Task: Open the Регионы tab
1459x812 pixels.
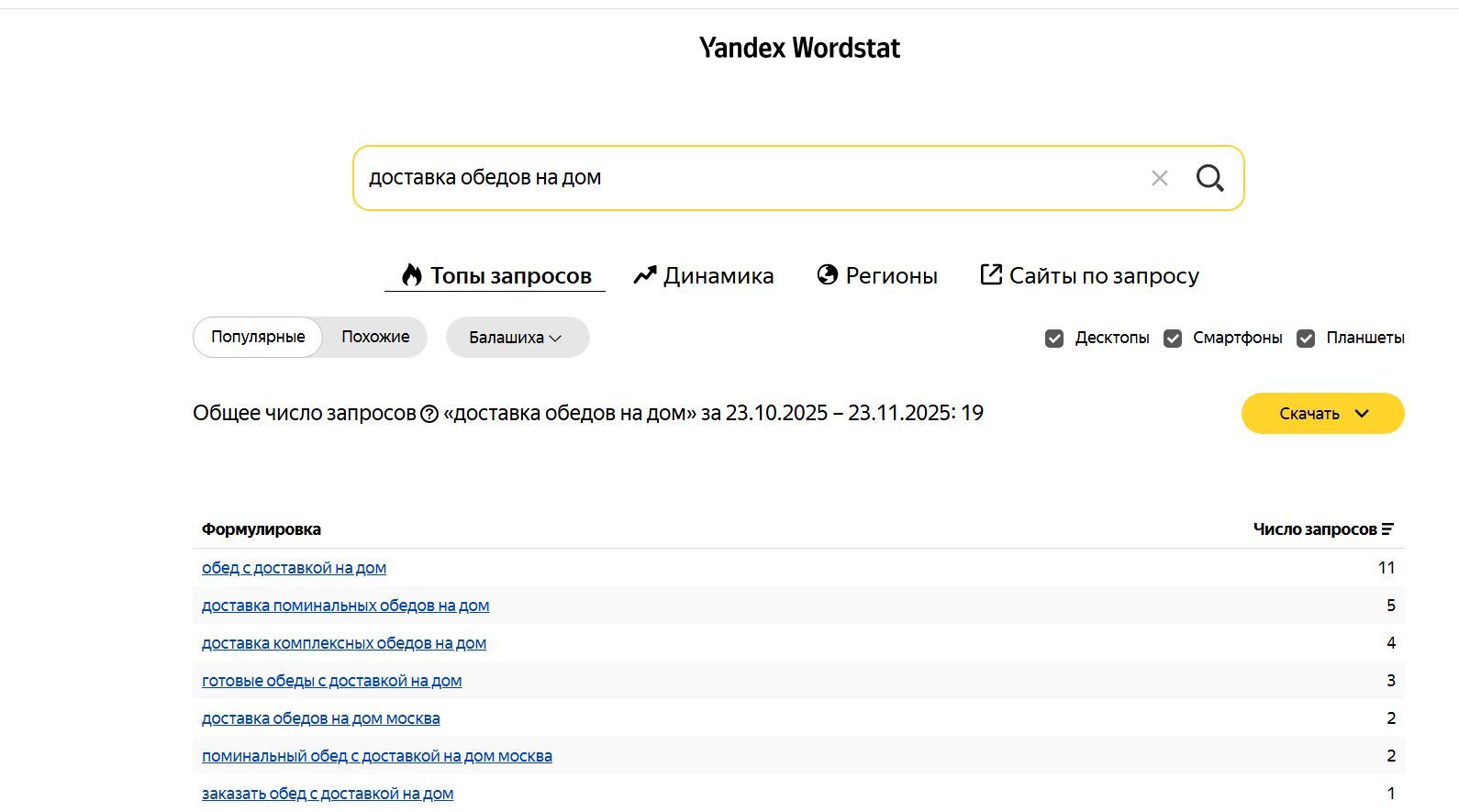Action: [x=877, y=275]
